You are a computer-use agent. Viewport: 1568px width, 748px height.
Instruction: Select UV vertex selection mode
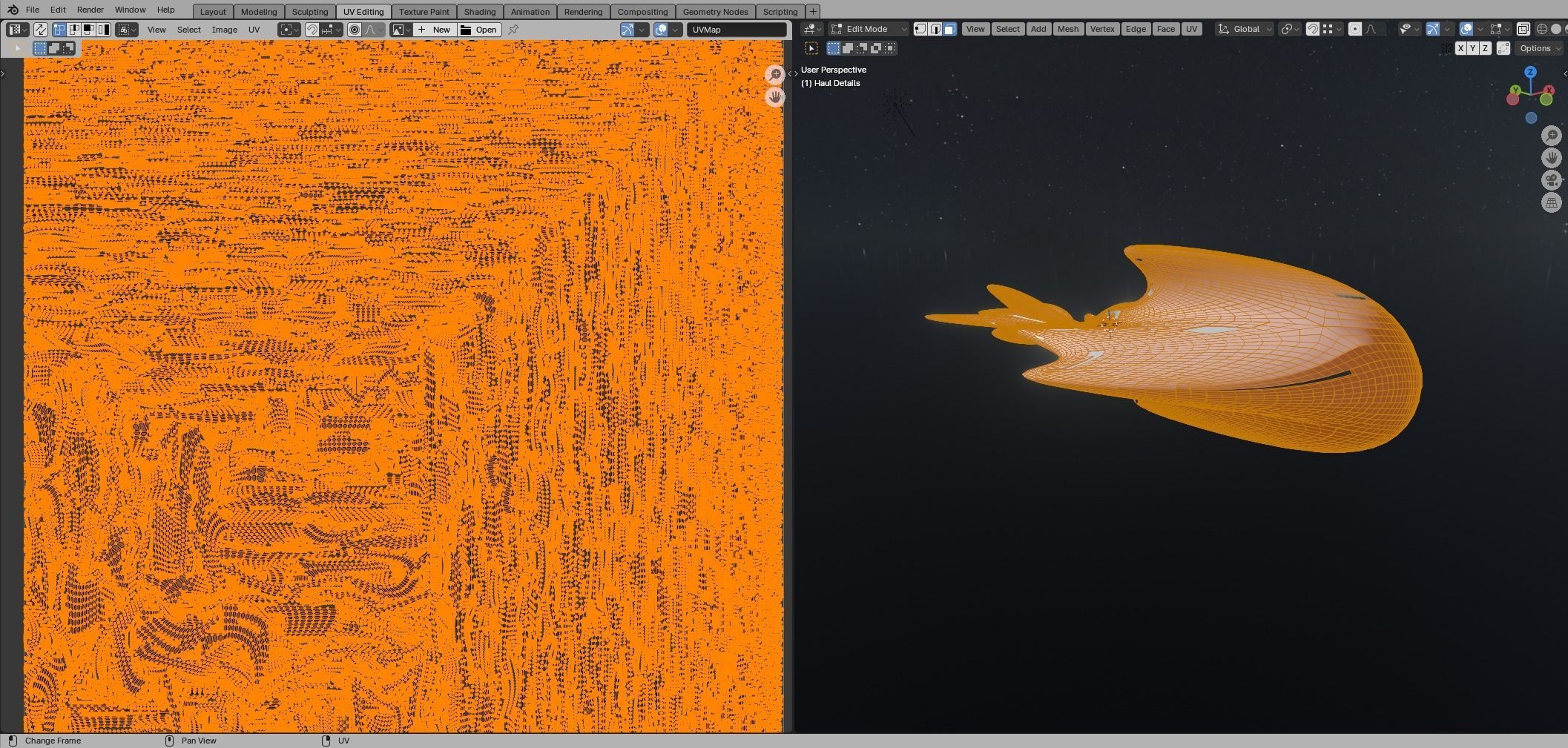click(59, 30)
